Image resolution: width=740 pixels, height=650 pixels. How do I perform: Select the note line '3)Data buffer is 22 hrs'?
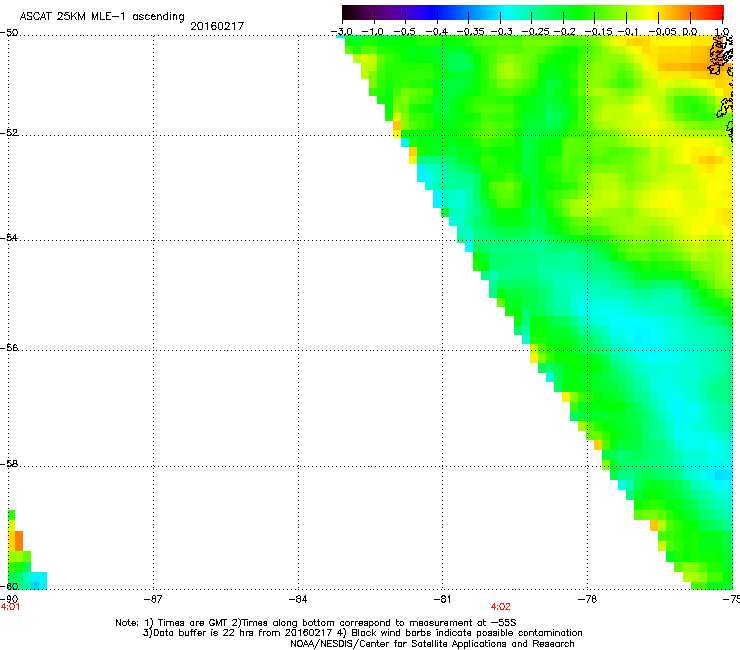tap(362, 633)
